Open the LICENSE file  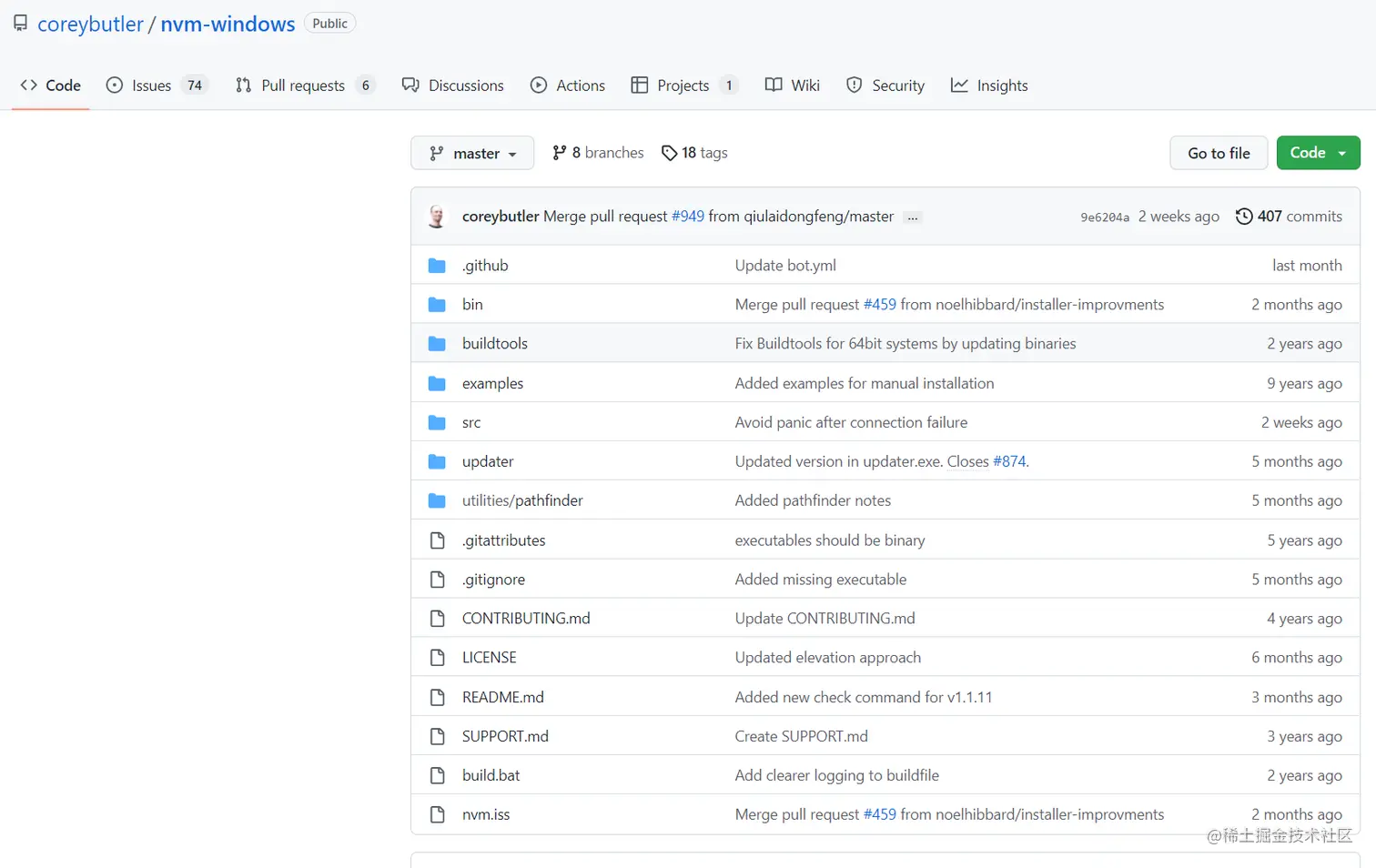(490, 658)
